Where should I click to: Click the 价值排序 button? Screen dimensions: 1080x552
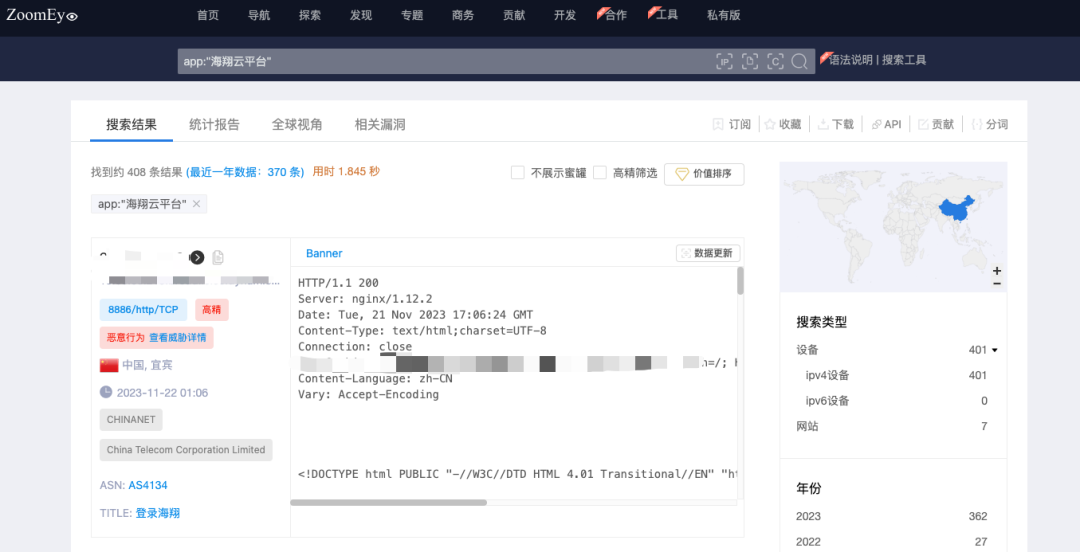[704, 174]
